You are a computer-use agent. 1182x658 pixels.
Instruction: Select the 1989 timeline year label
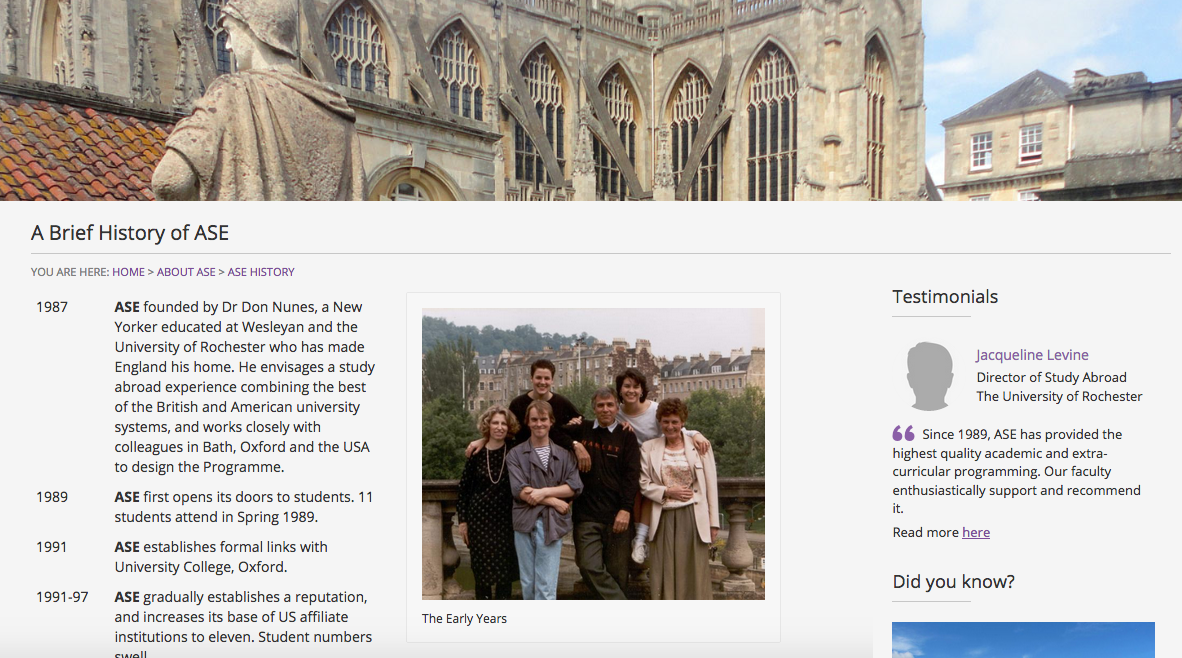coord(52,497)
